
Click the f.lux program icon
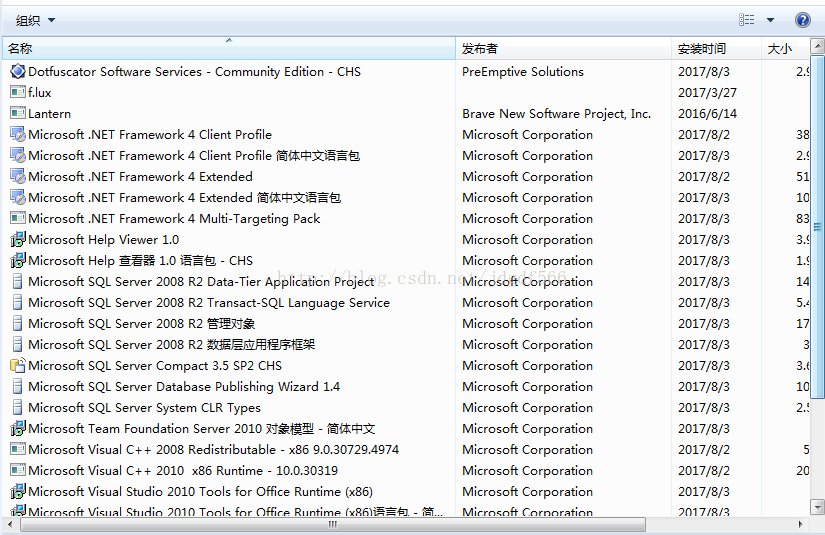[18, 92]
